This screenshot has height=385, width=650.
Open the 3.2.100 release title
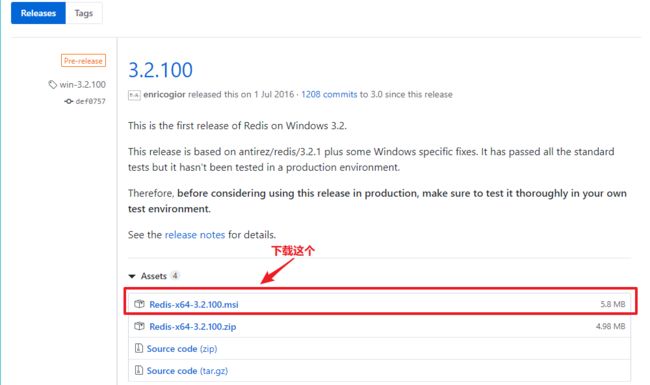pos(160,70)
